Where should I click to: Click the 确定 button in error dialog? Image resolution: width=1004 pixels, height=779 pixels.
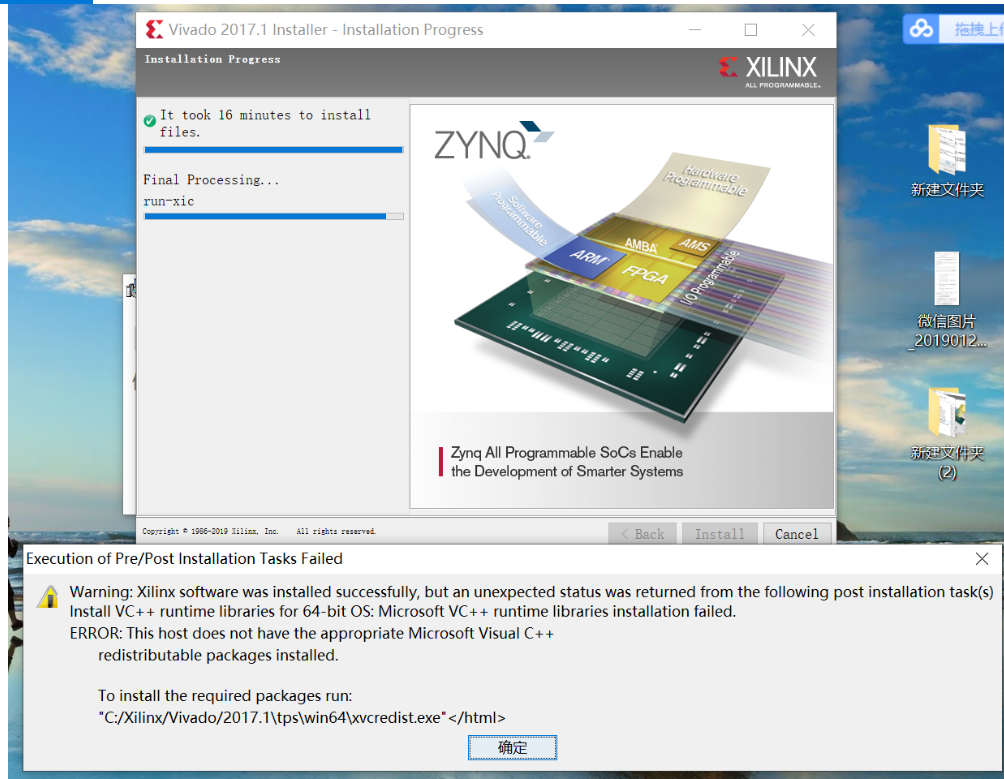click(512, 747)
